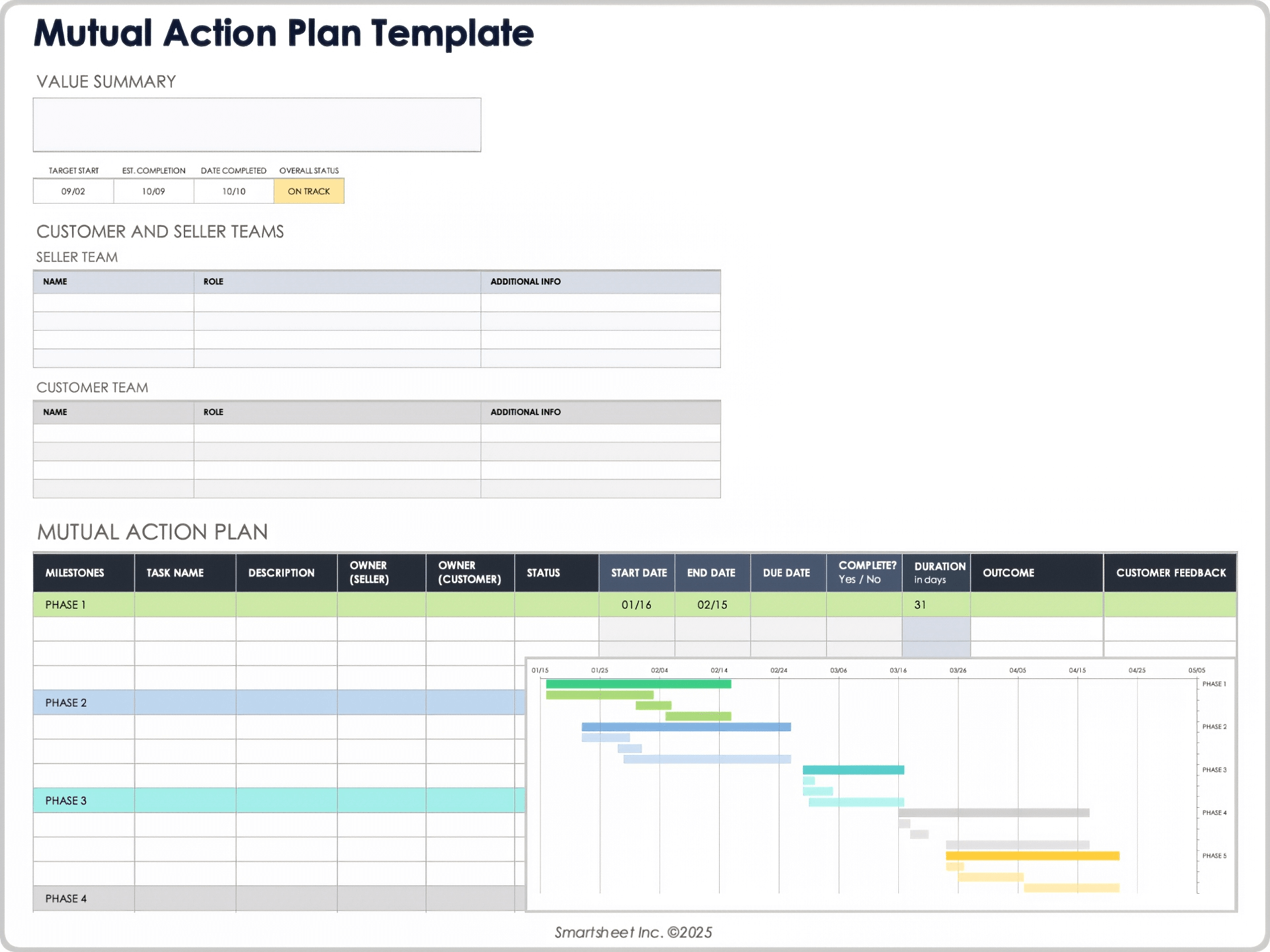This screenshot has width=1270, height=952.
Task: Click the Value Summary text box
Action: pyautogui.click(x=257, y=125)
